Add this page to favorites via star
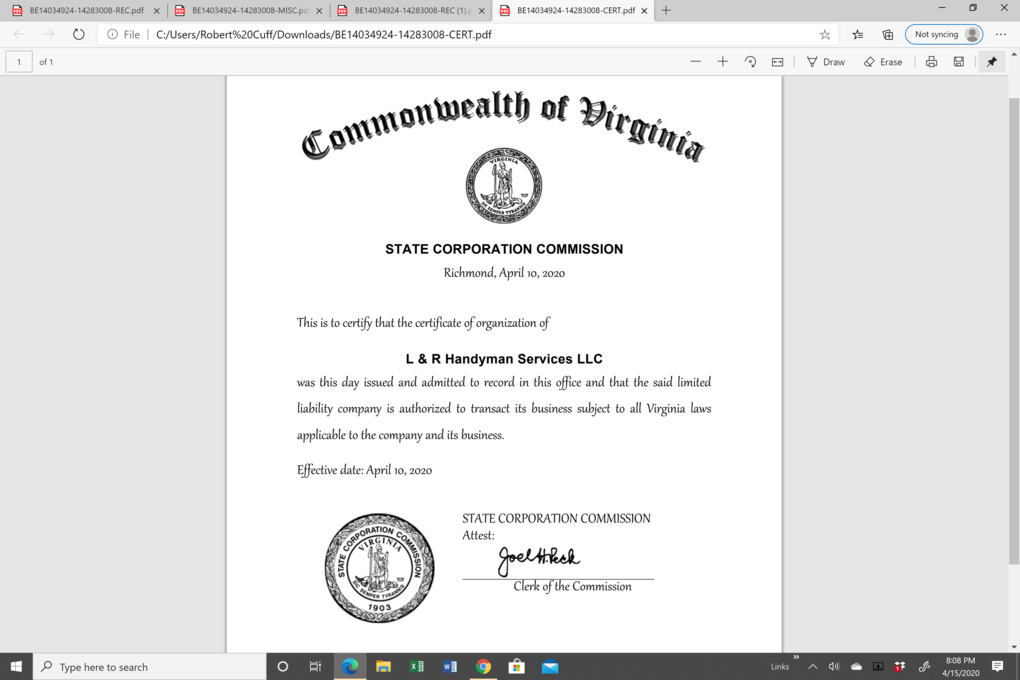The height and width of the screenshot is (680, 1020). [825, 34]
